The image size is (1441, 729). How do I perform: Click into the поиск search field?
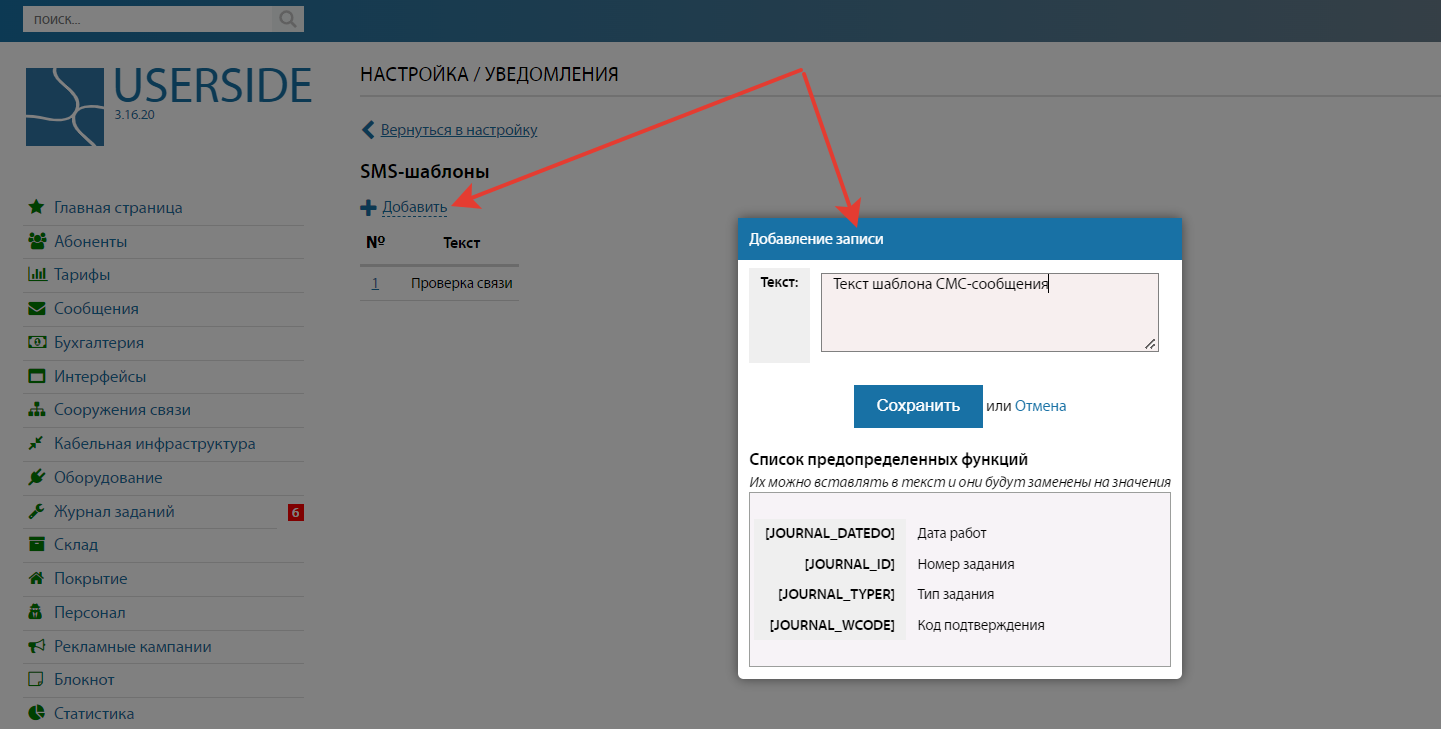148,19
